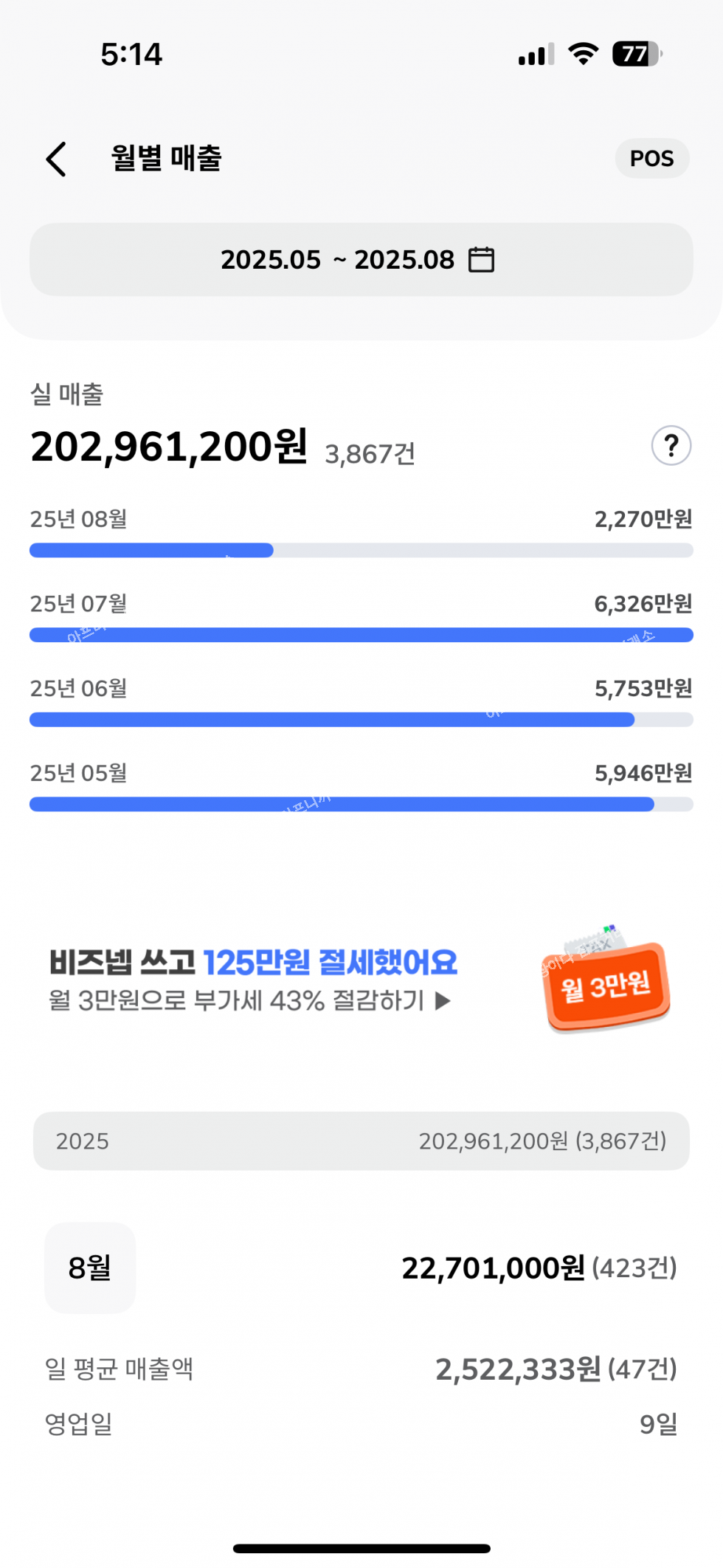Expand the 2025 yearly summary row

(x=361, y=1141)
